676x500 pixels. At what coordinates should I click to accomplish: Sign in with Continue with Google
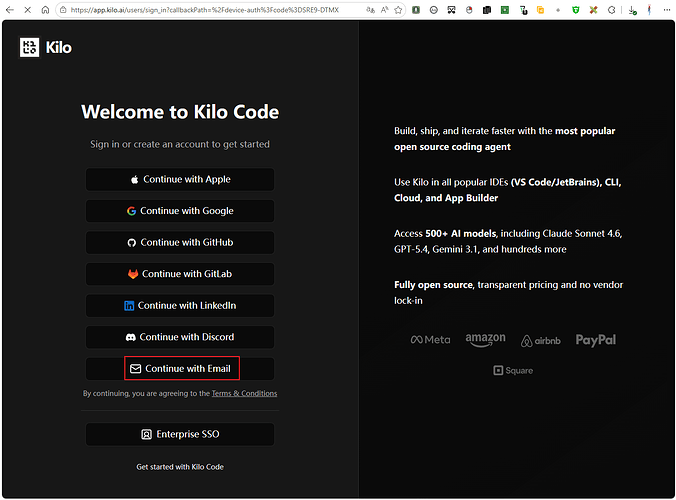coord(180,211)
